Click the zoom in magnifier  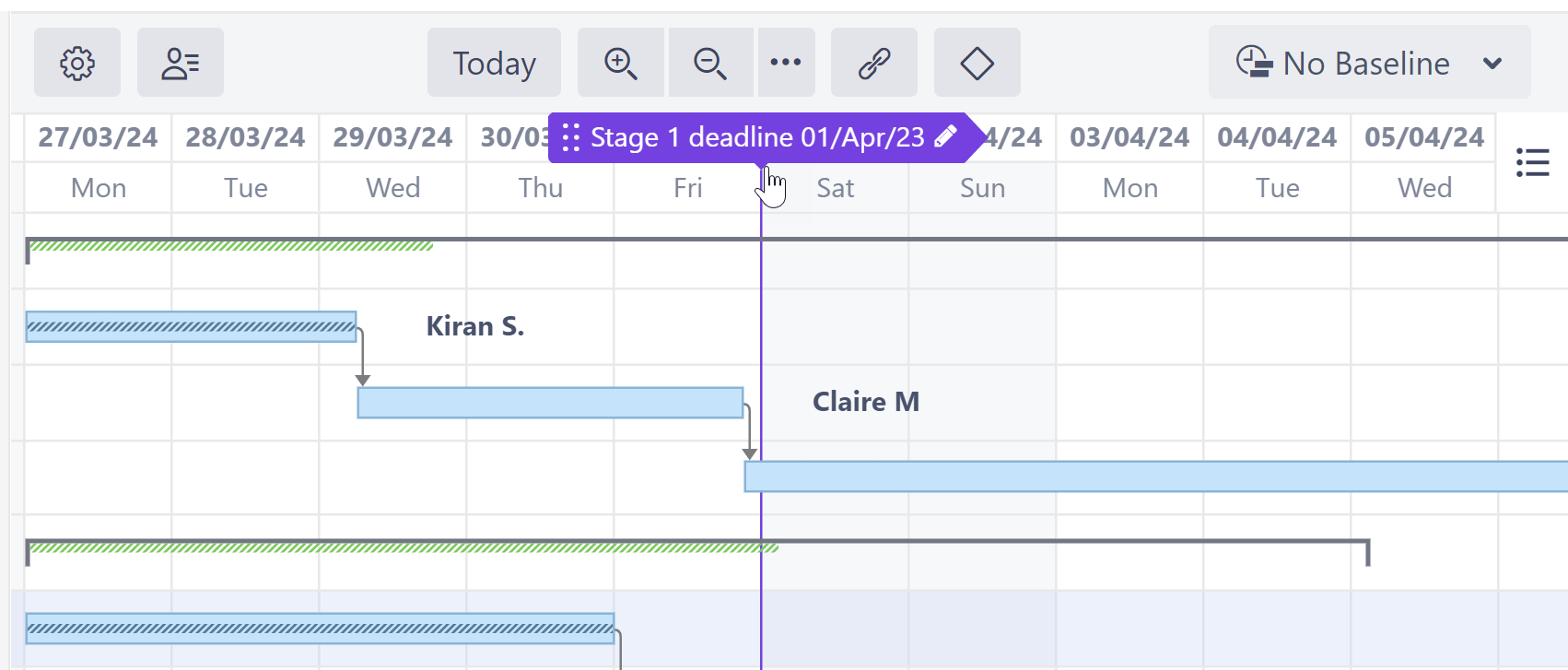coord(620,63)
